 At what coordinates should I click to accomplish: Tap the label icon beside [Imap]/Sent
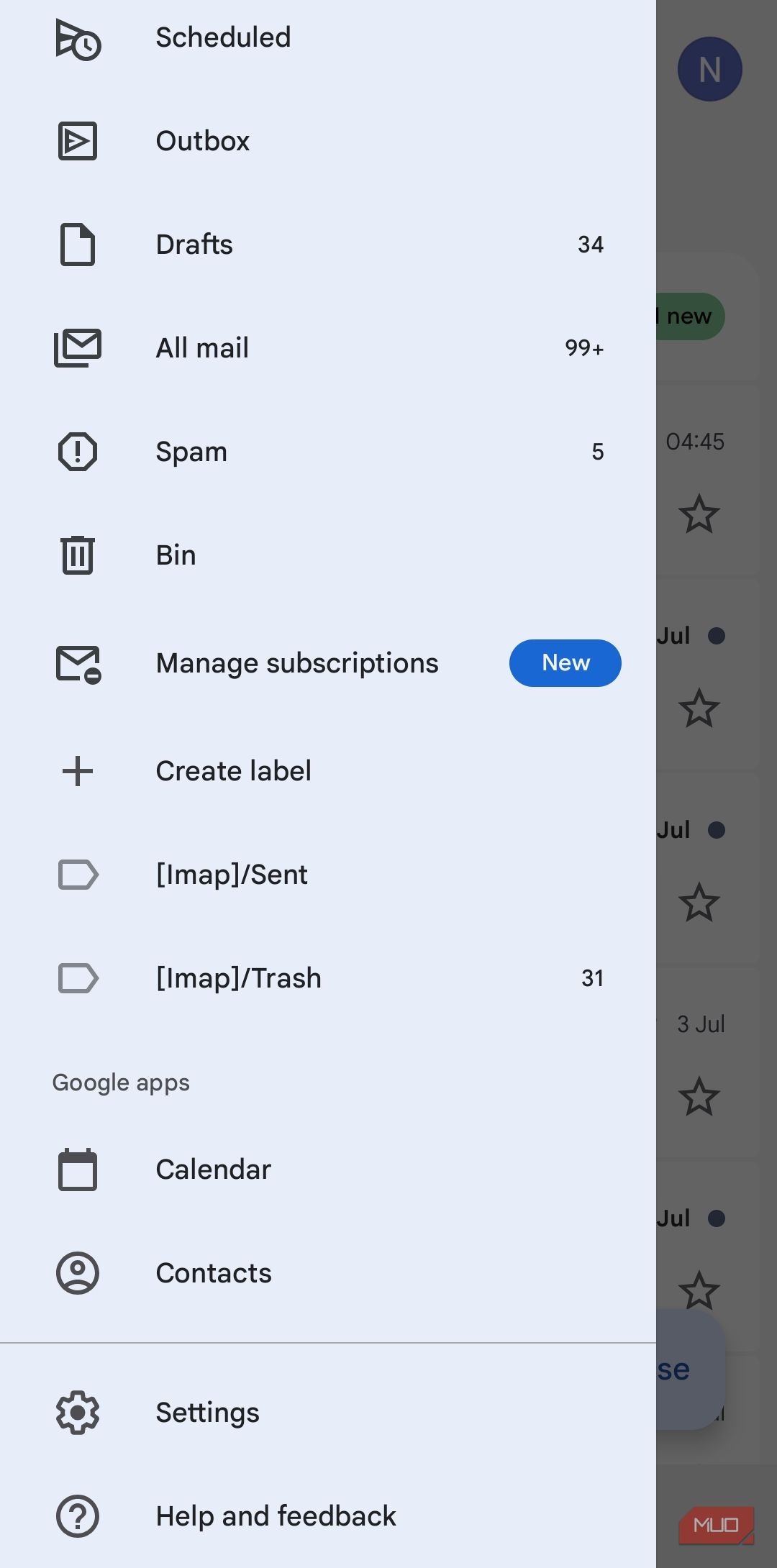78,875
